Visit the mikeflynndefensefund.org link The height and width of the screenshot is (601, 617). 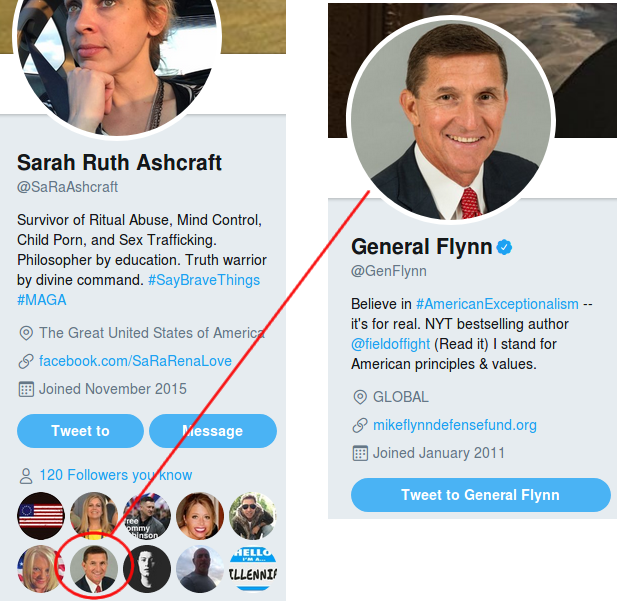pos(455,425)
